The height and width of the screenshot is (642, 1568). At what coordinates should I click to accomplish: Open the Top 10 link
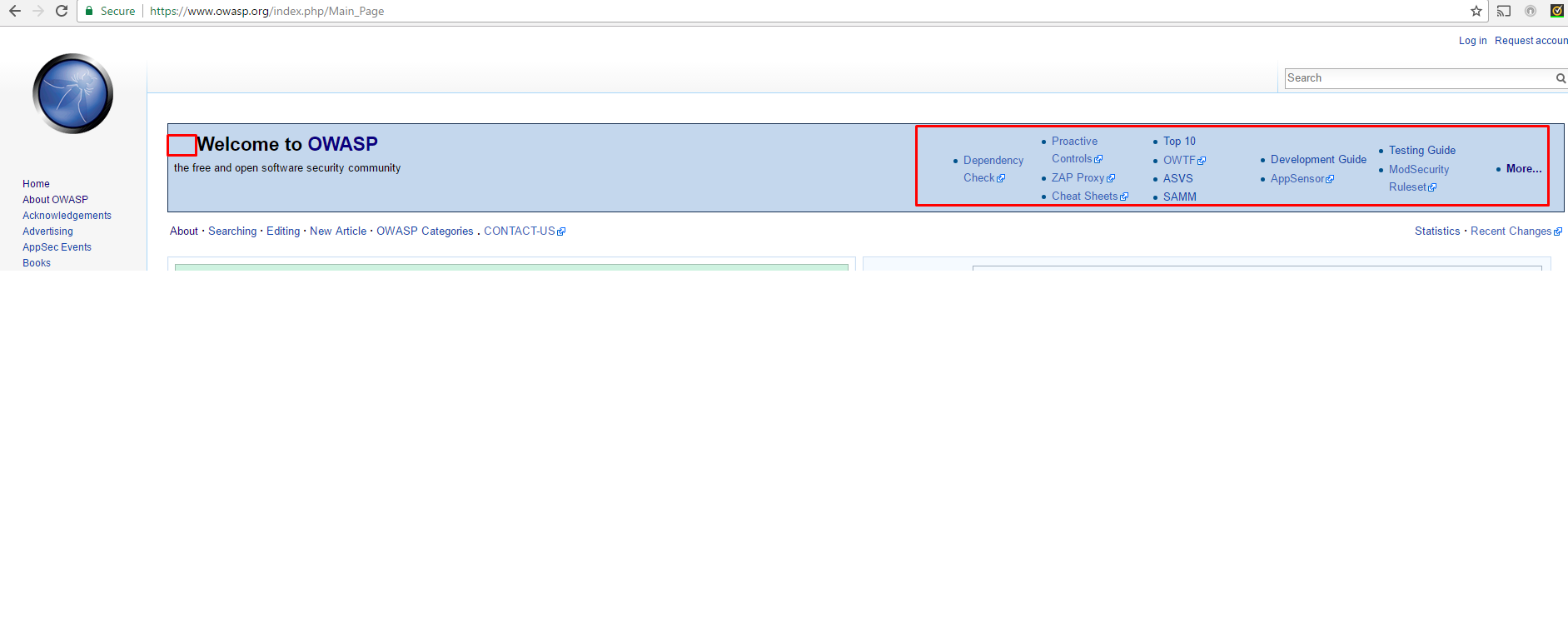[1179, 142]
